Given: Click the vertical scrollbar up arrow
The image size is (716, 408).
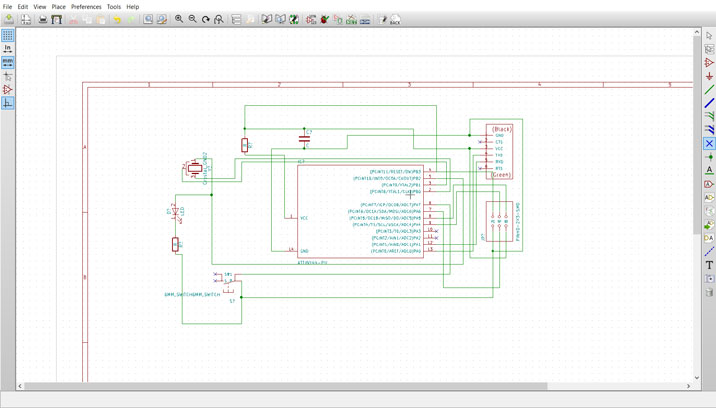Looking at the screenshot, I should coord(697,32).
